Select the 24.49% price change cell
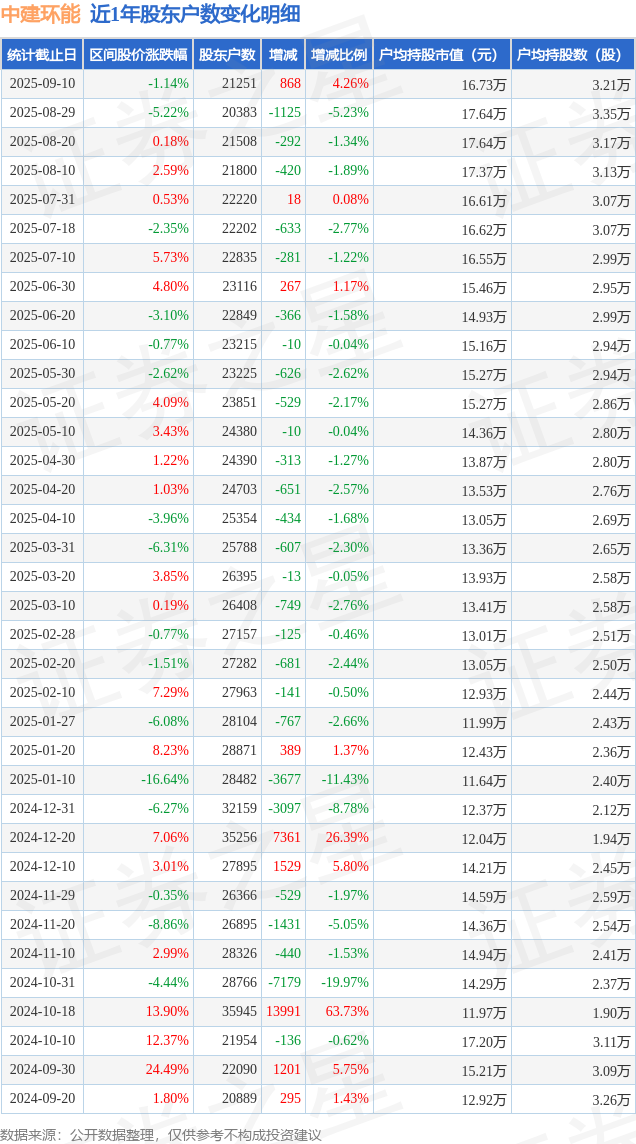 coord(167,1069)
